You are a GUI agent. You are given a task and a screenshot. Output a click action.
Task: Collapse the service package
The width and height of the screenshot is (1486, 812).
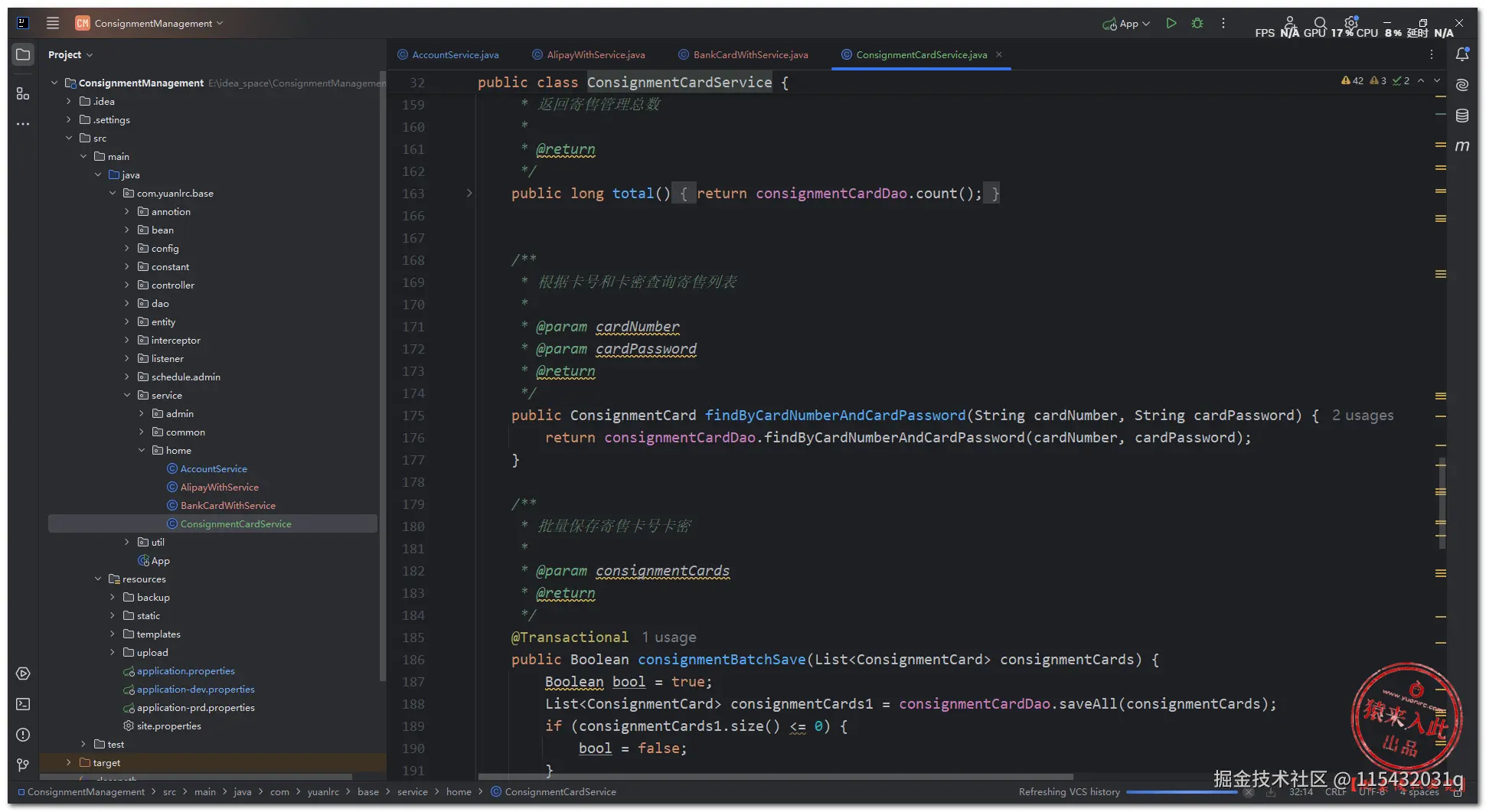127,395
